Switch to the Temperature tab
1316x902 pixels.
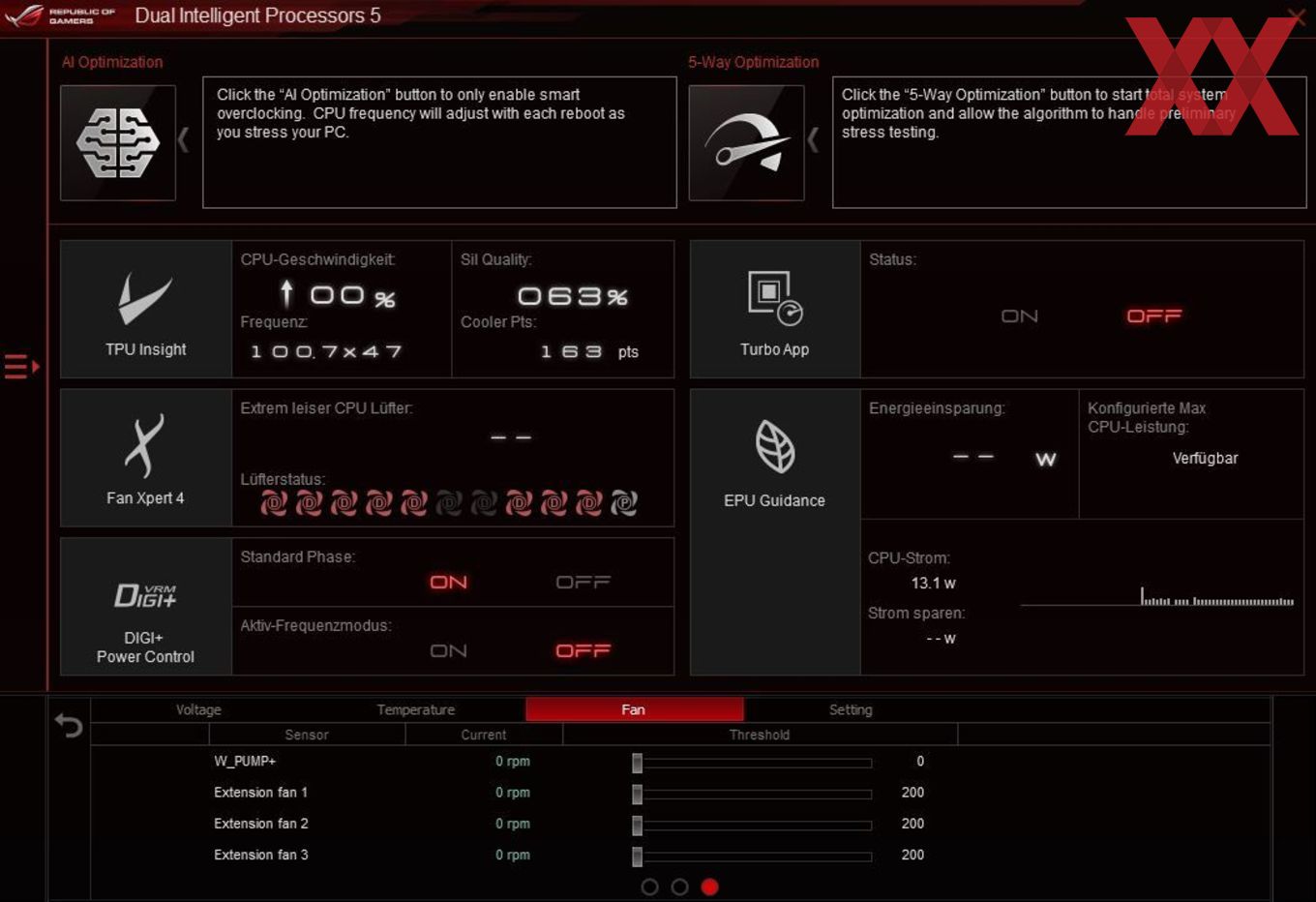point(416,709)
